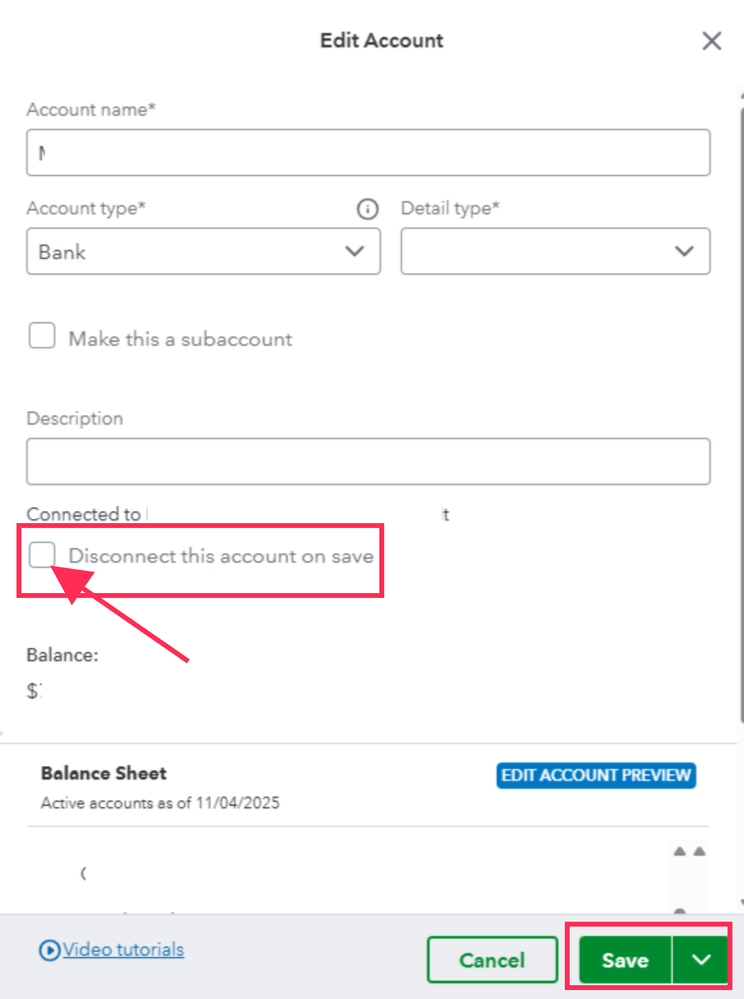
Task: Click the Account type info icon
Action: pyautogui.click(x=368, y=209)
